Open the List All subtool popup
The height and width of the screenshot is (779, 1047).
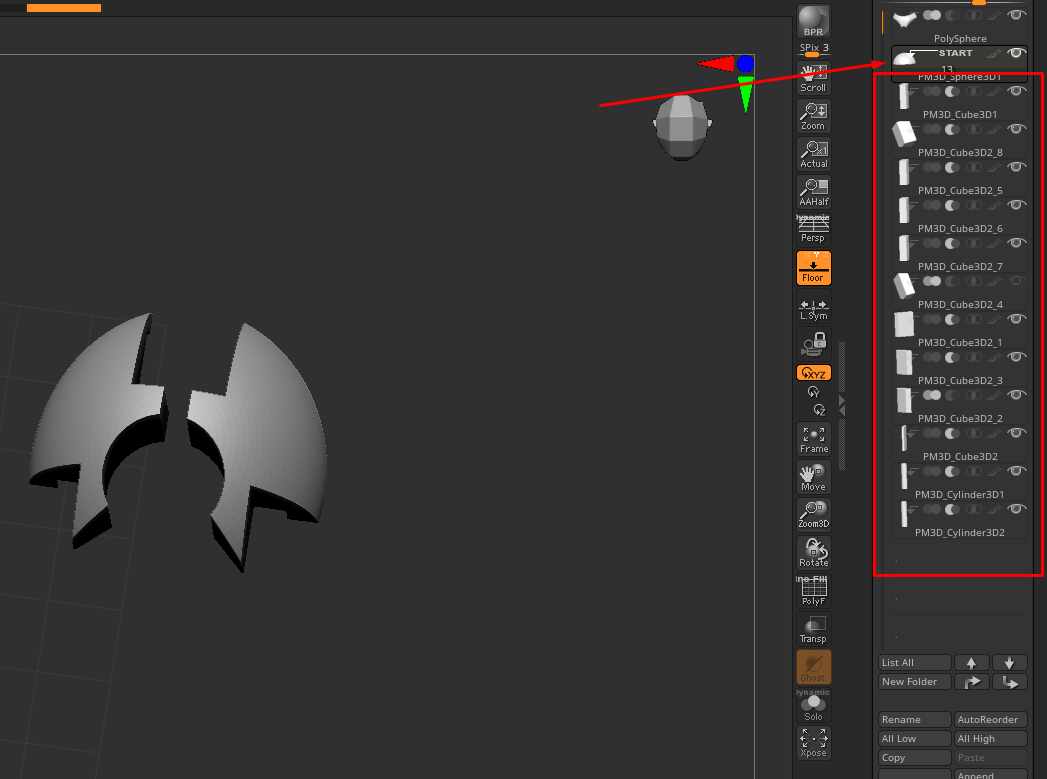tap(914, 662)
